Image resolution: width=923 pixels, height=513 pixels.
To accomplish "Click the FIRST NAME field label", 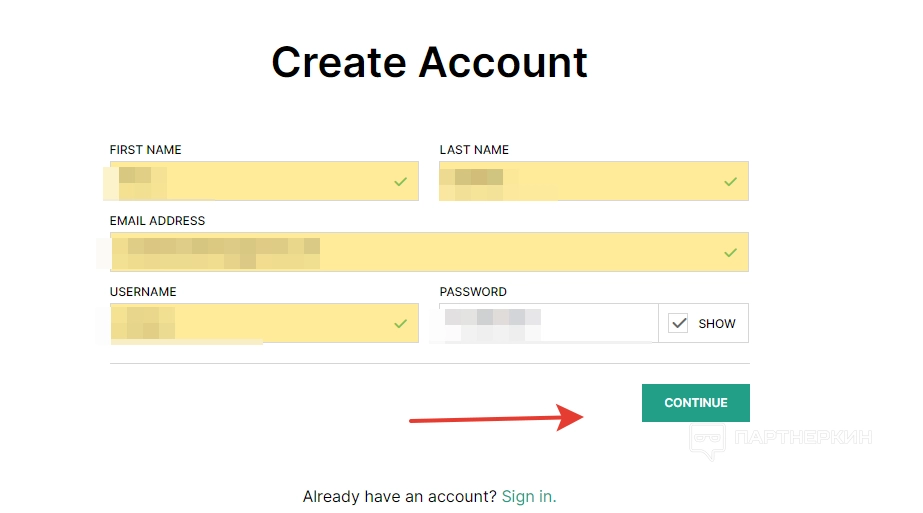I will 146,150.
